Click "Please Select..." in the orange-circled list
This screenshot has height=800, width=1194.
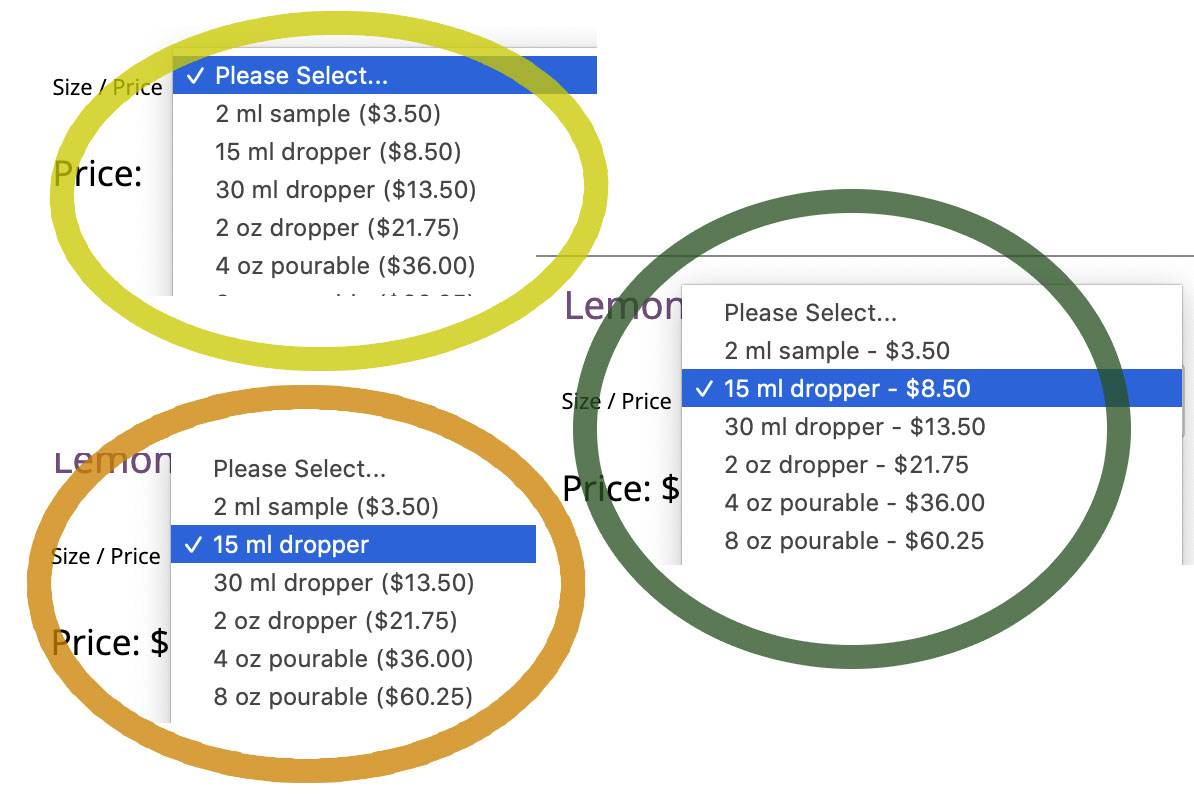299,469
